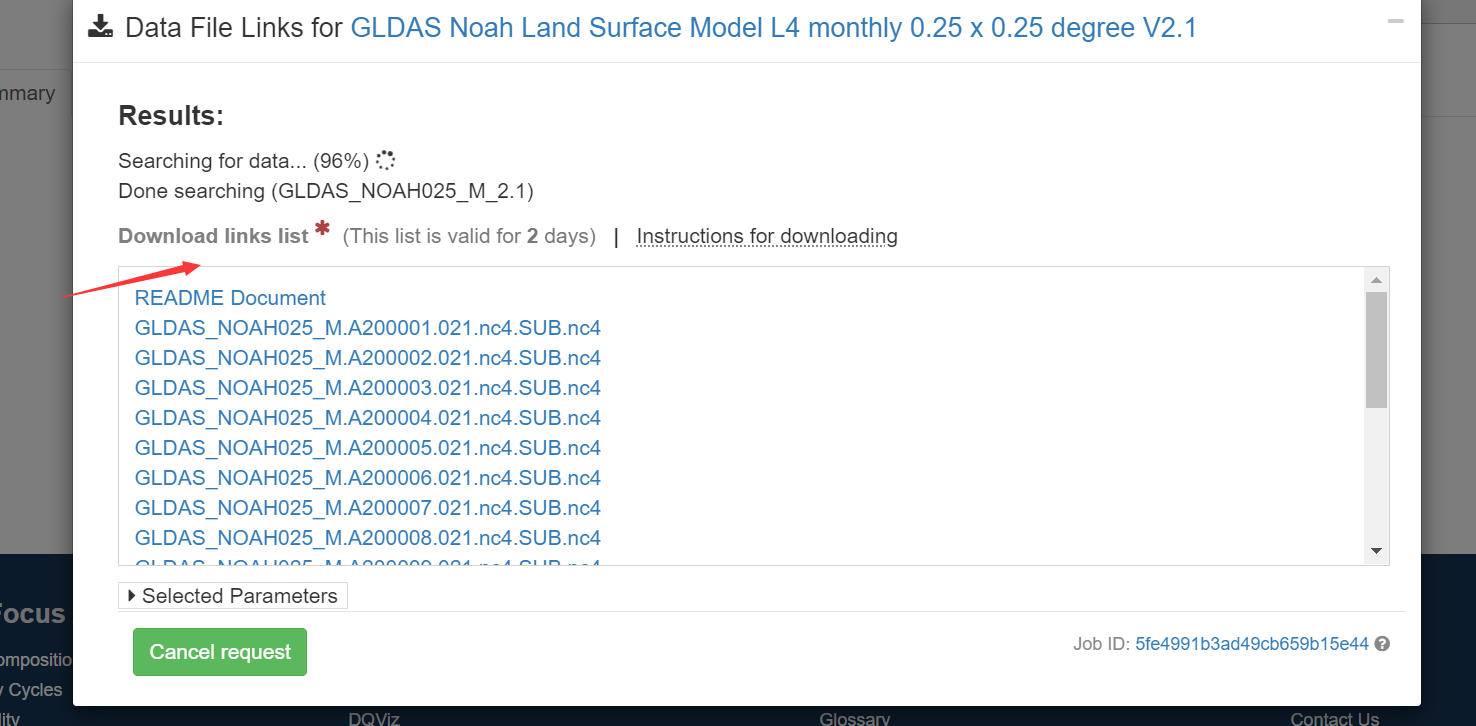Open the Job ID 5fe4991b3ad49cb659b15e44 link
Screen dimensions: 1476x726
click(1252, 644)
